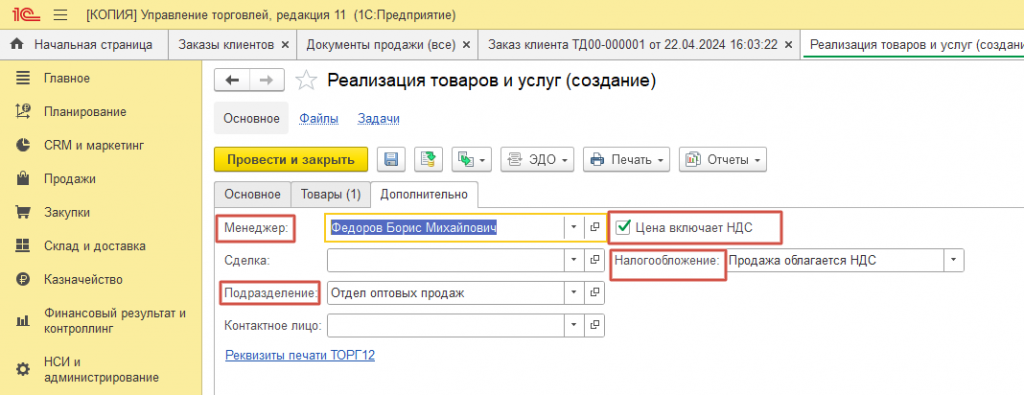The image size is (1024, 395).
Task: Open the Подразделение value card icon
Action: click(594, 292)
